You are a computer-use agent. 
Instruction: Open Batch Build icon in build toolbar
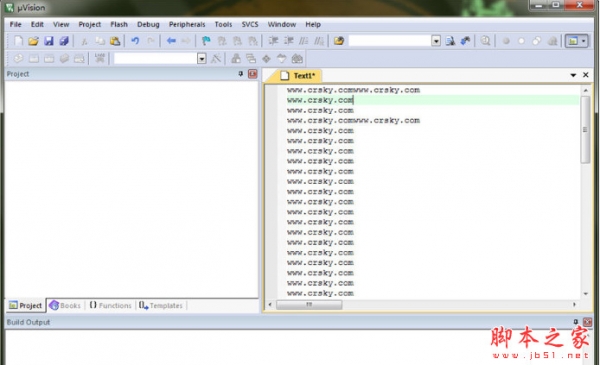point(64,59)
